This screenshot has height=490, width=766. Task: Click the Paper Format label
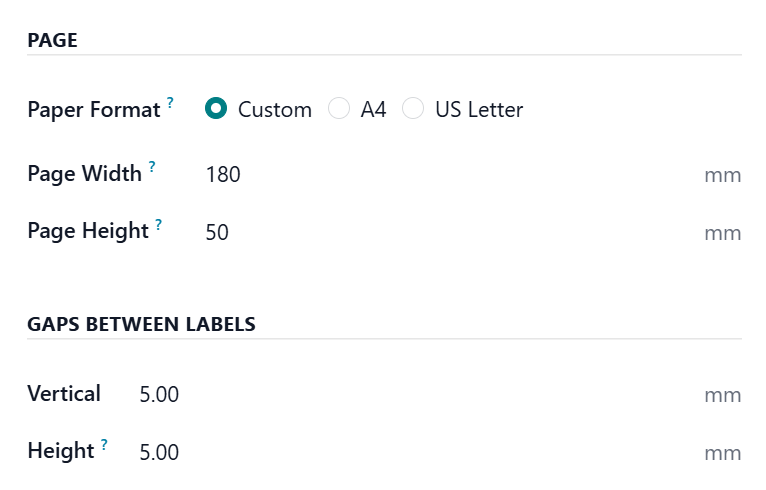tap(94, 110)
